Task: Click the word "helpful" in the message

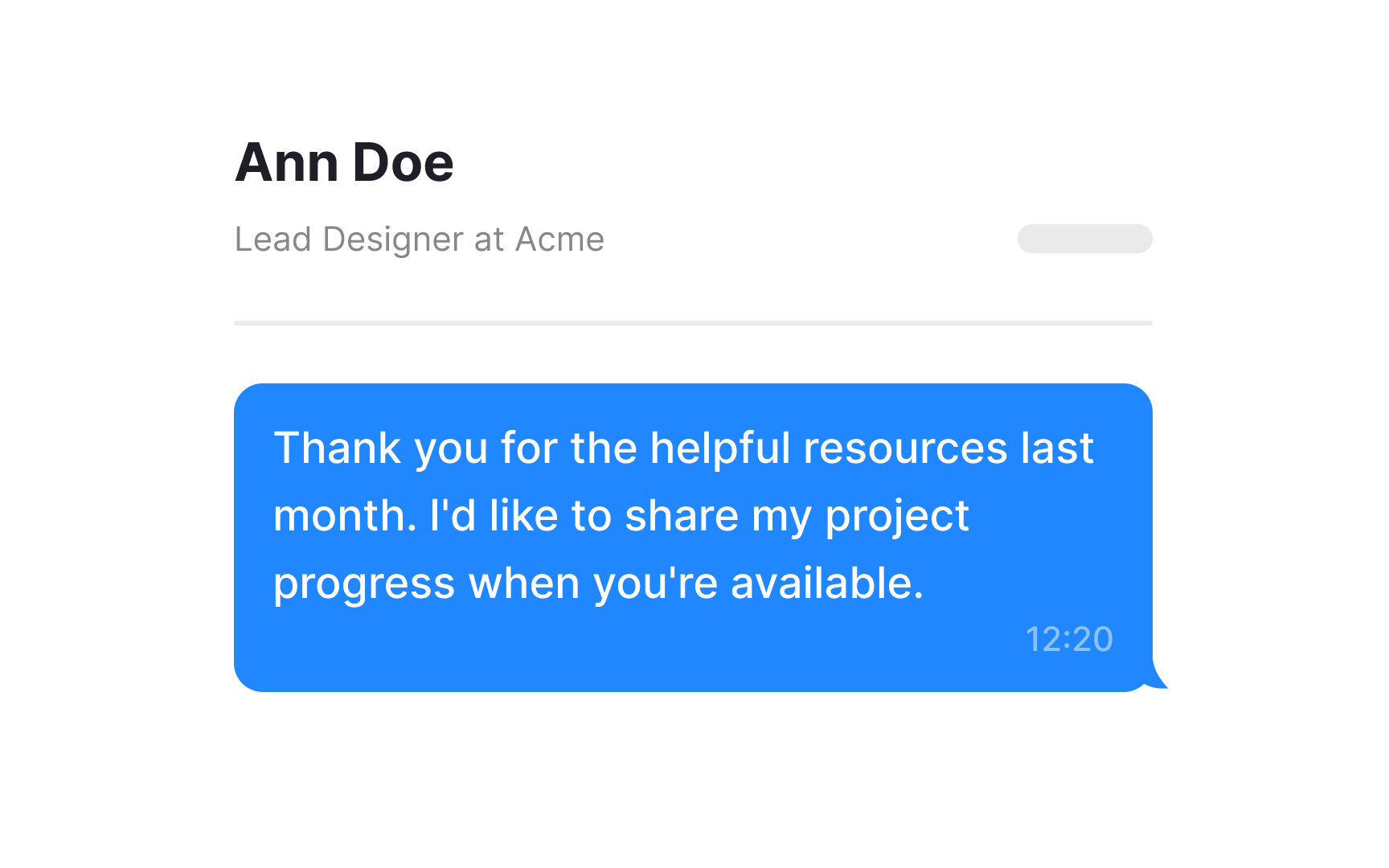Action: pos(720,448)
